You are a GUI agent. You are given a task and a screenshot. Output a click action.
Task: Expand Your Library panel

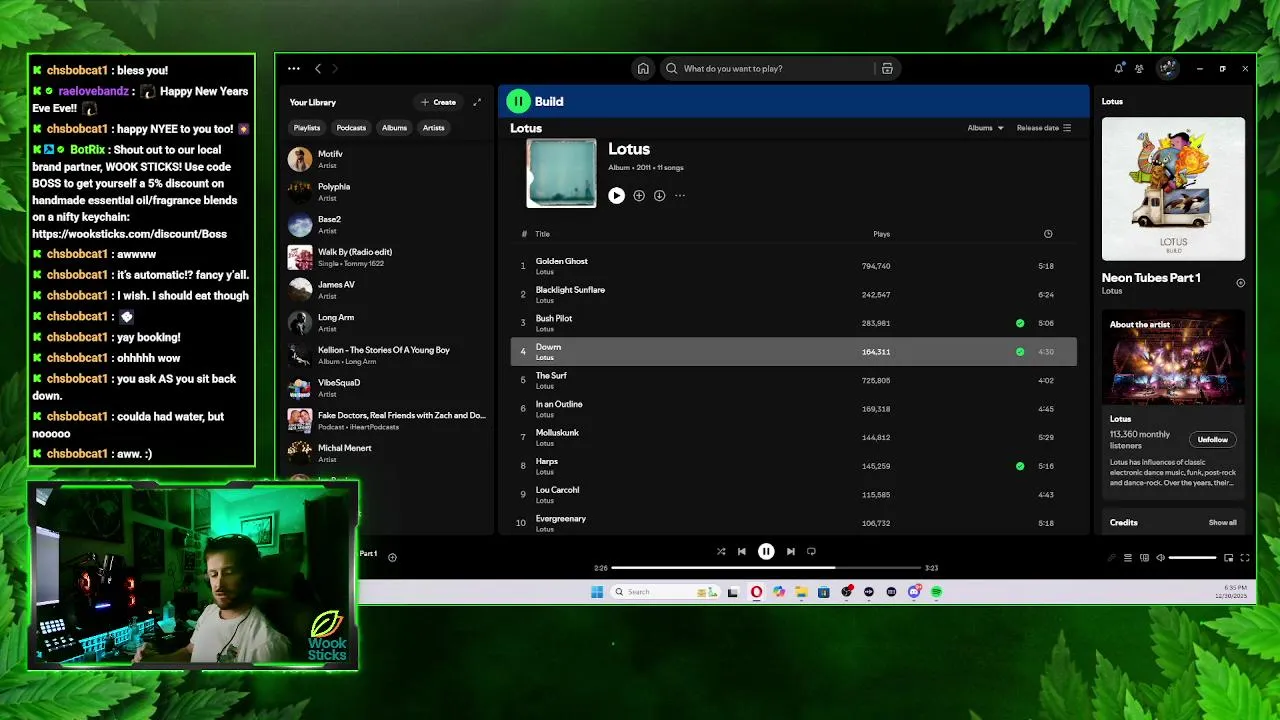point(477,102)
